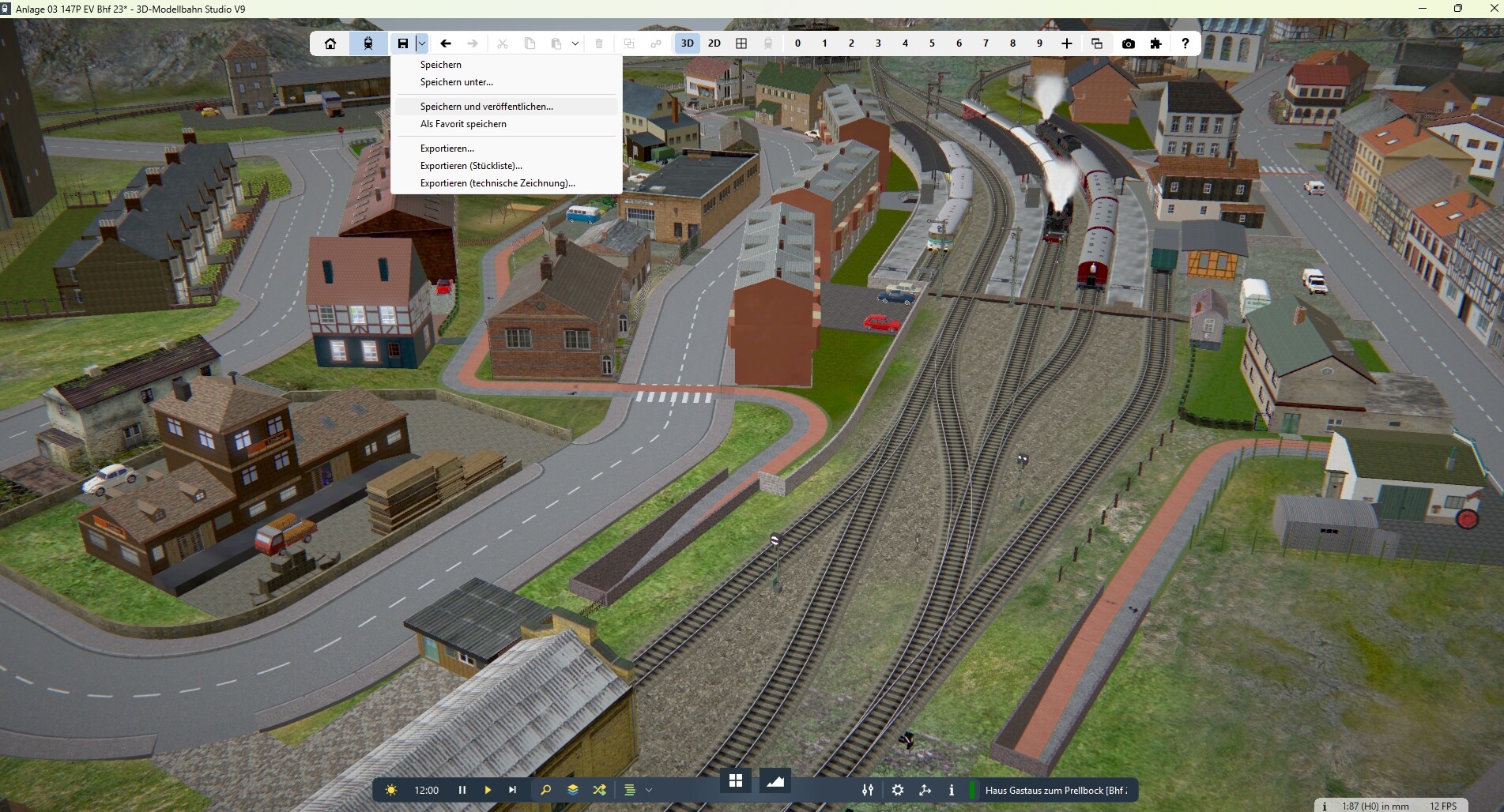Open settings gear in bottom toolbar
1504x812 pixels.
coord(898,790)
